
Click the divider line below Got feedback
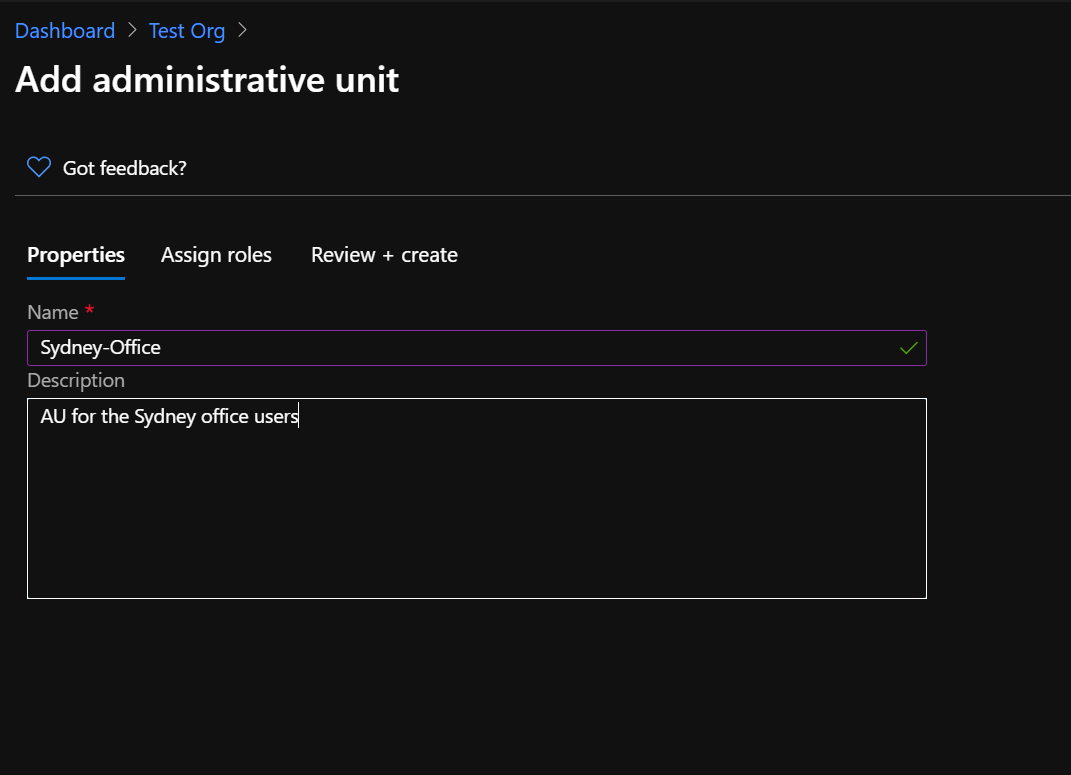(535, 197)
